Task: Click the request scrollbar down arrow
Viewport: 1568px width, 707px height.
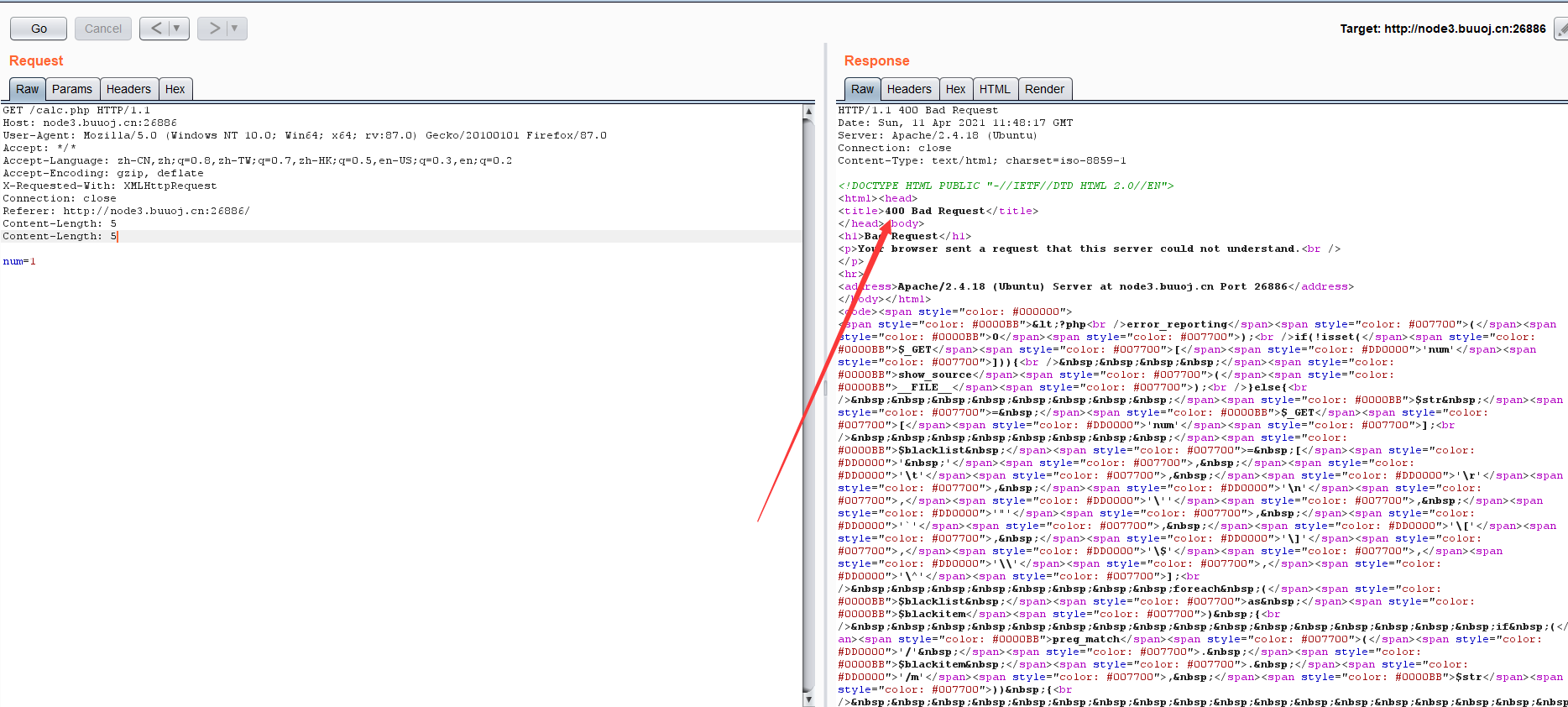Action: tap(808, 699)
